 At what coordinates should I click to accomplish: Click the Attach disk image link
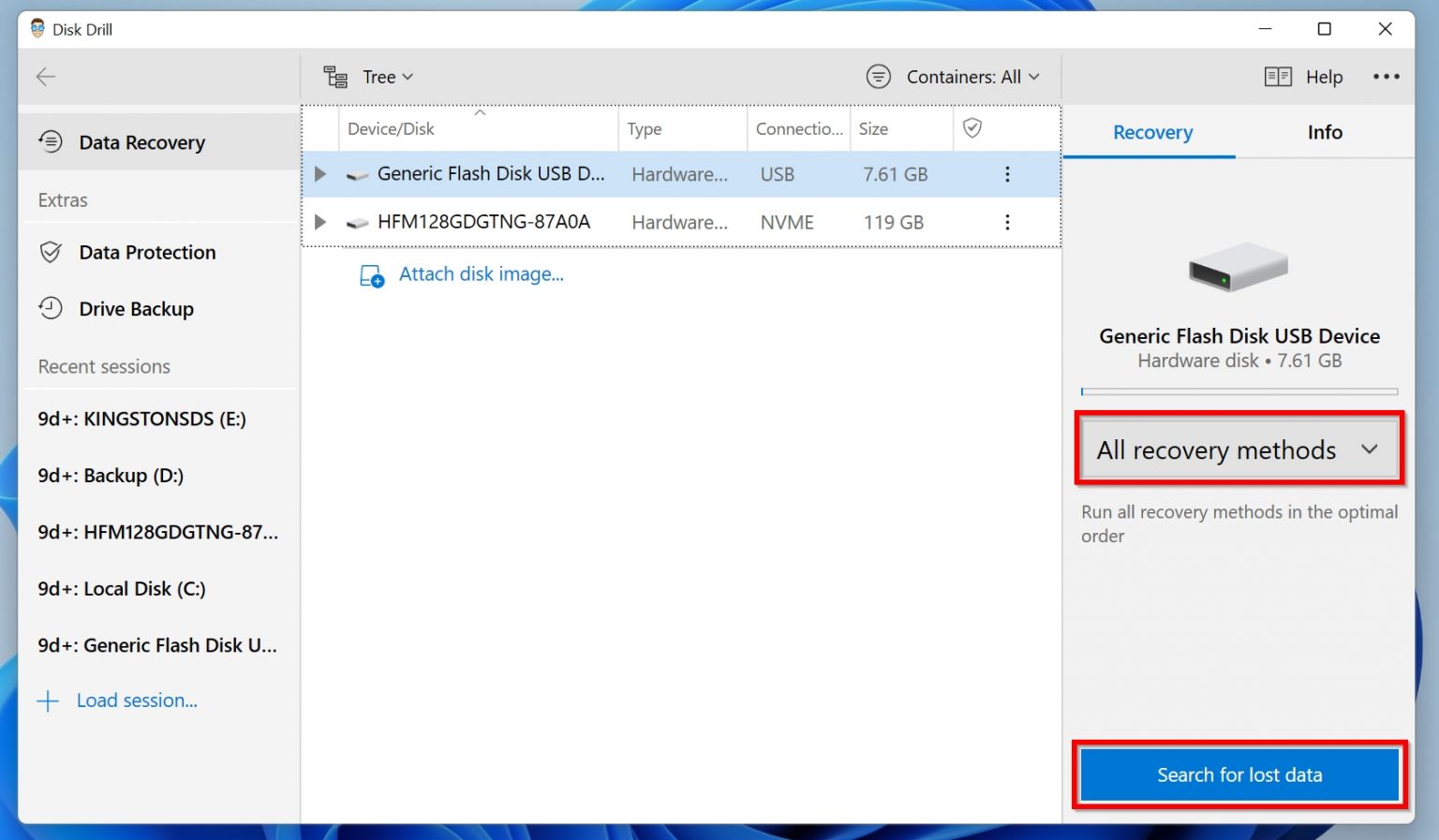tap(481, 273)
